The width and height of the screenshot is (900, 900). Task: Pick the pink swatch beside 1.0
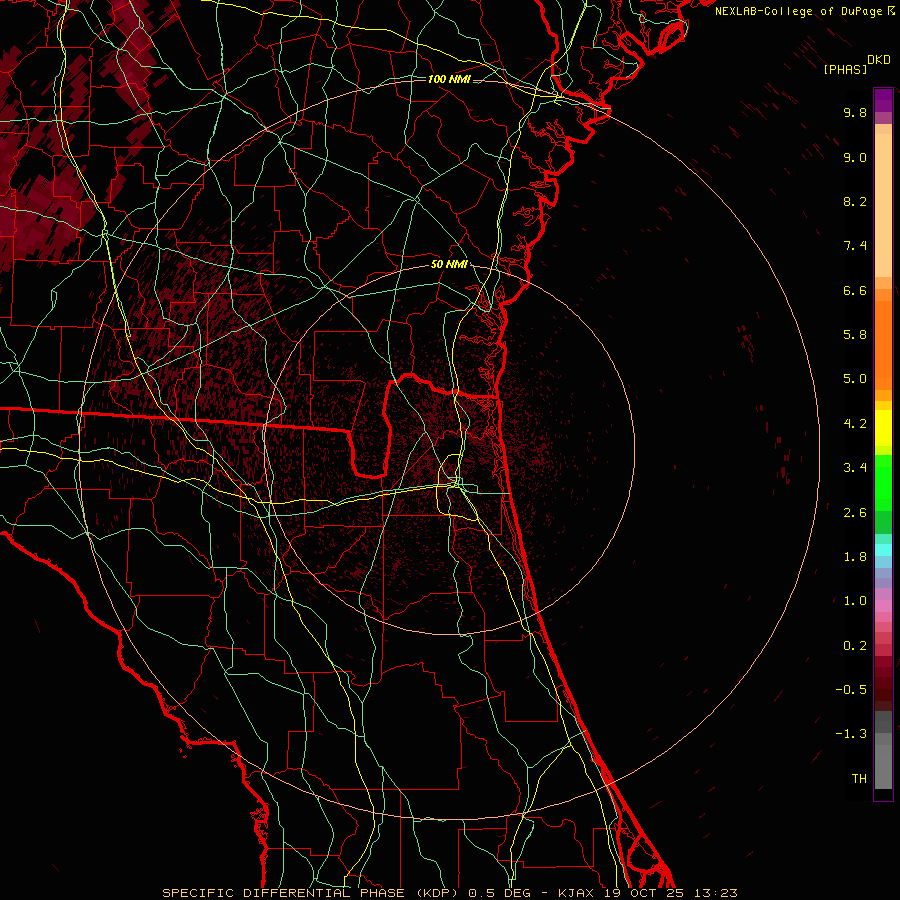click(x=883, y=603)
